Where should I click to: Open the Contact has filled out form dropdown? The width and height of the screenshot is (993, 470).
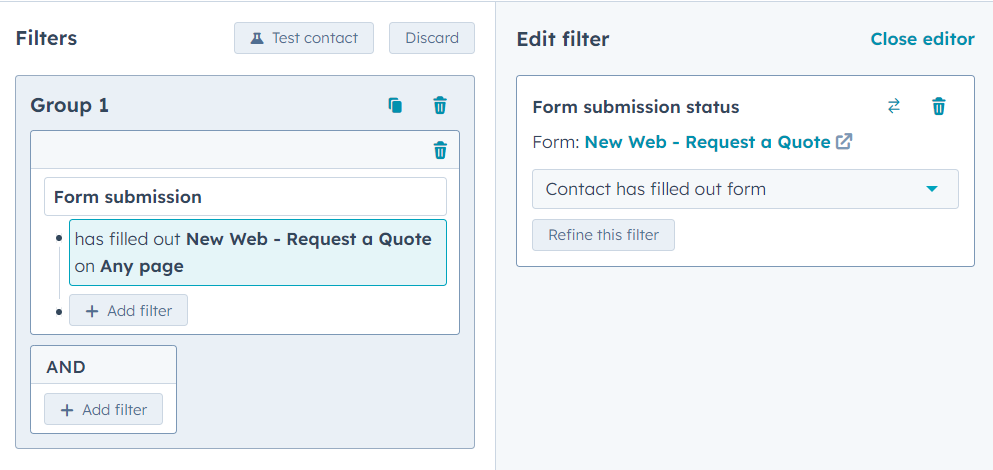coord(745,189)
